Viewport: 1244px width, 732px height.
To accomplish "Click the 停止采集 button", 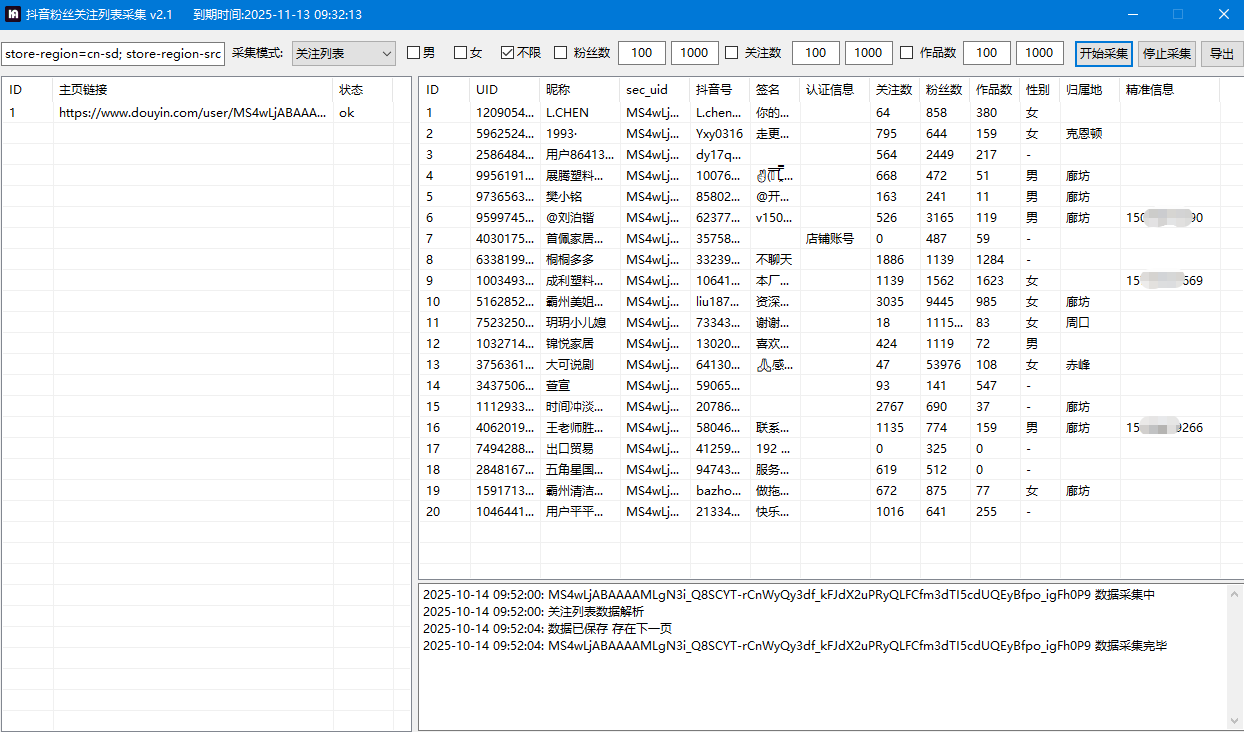I will click(x=1166, y=54).
